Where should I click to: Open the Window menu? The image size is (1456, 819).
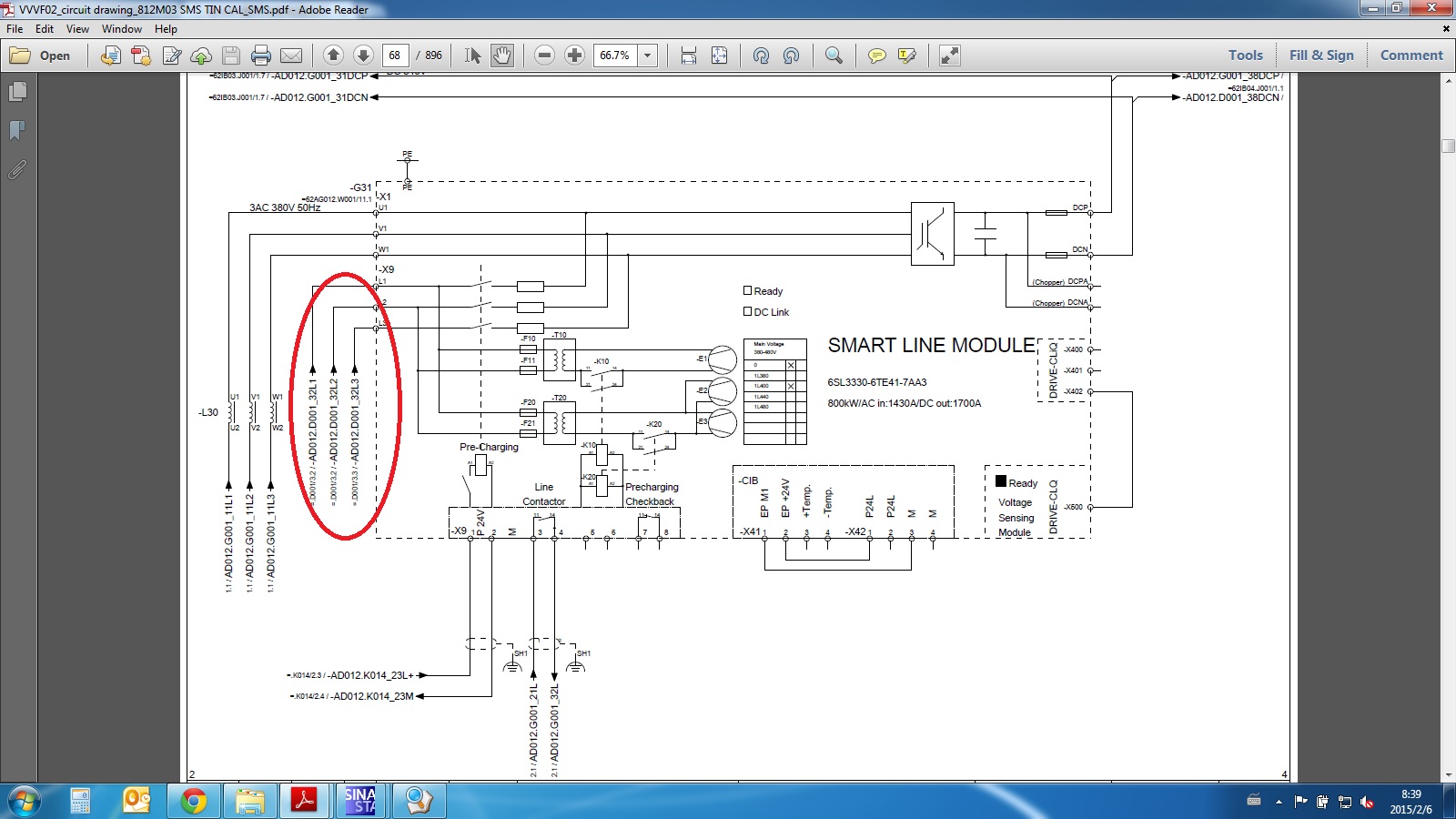121,29
